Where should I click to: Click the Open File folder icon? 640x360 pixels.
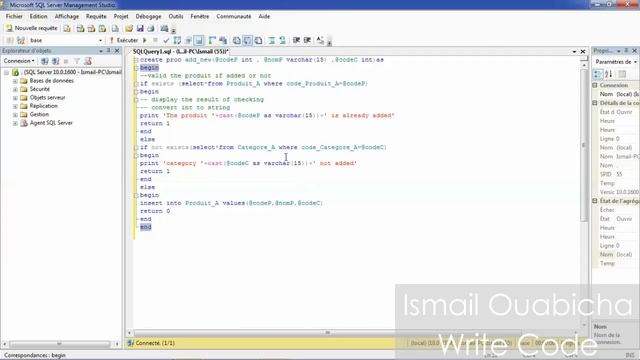coord(129,28)
